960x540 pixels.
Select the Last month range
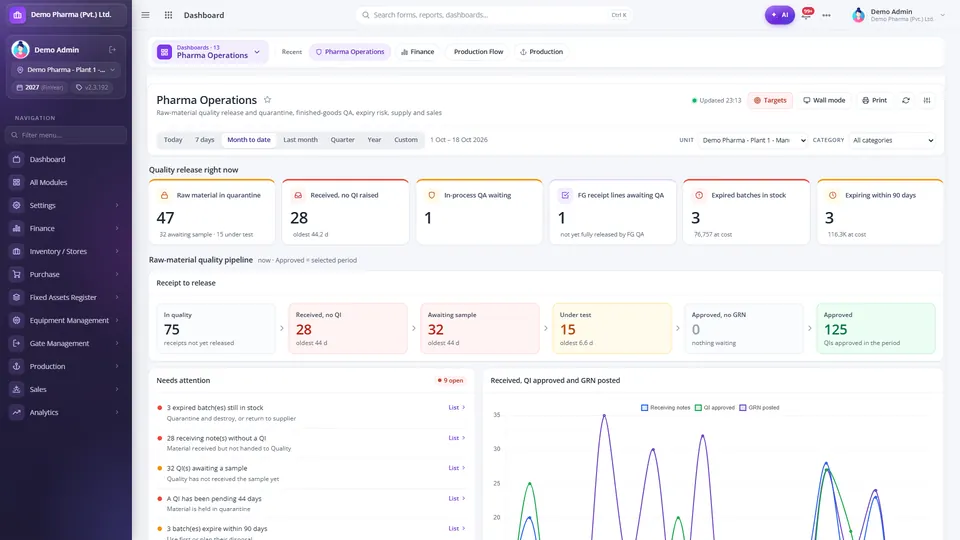[x=300, y=140]
